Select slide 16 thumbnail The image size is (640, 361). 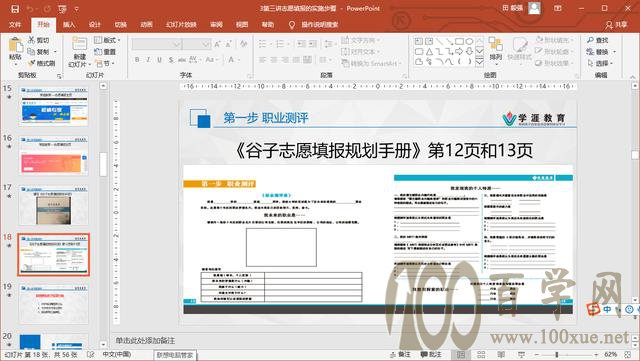pos(53,156)
